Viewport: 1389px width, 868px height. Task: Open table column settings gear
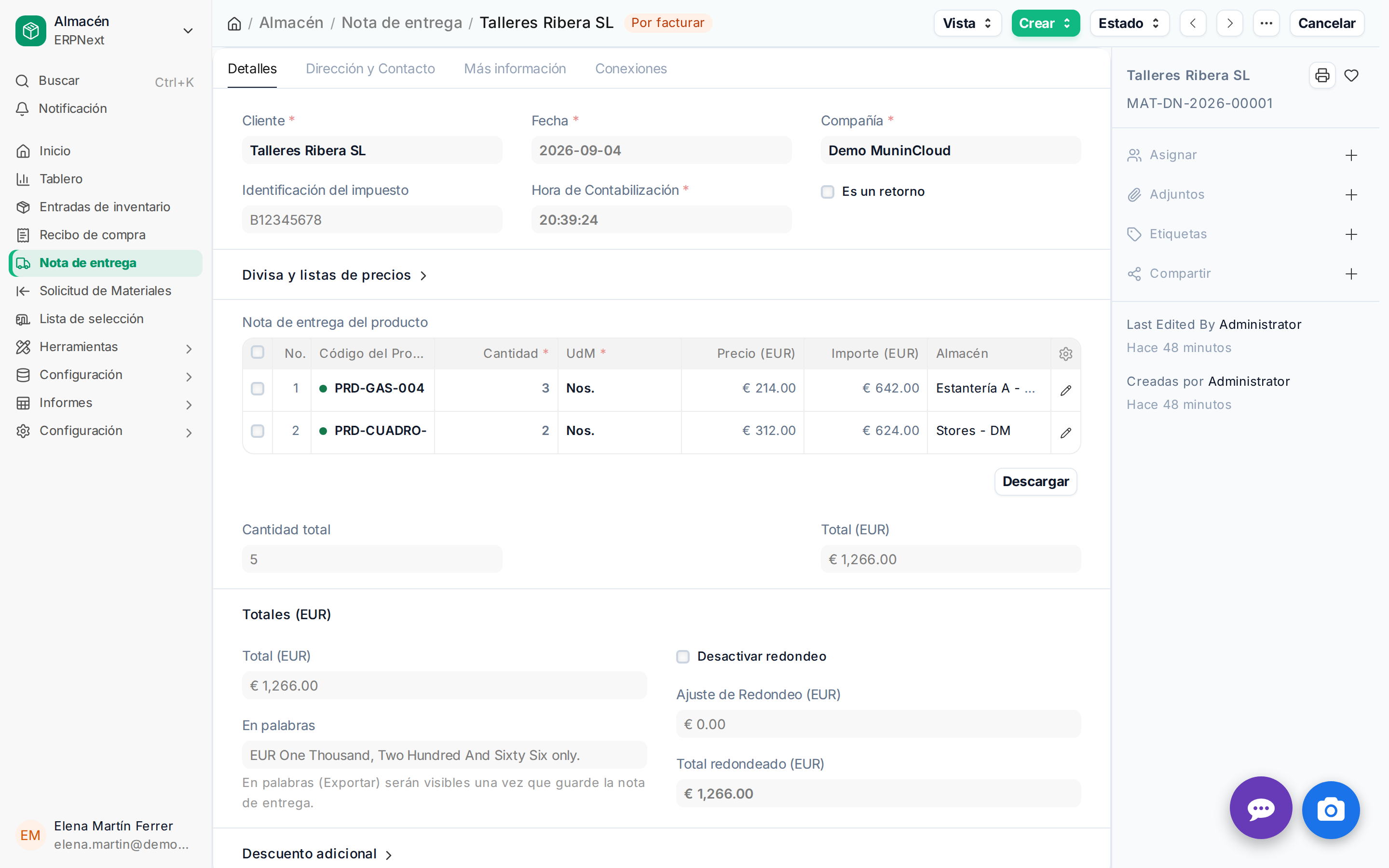tap(1065, 353)
